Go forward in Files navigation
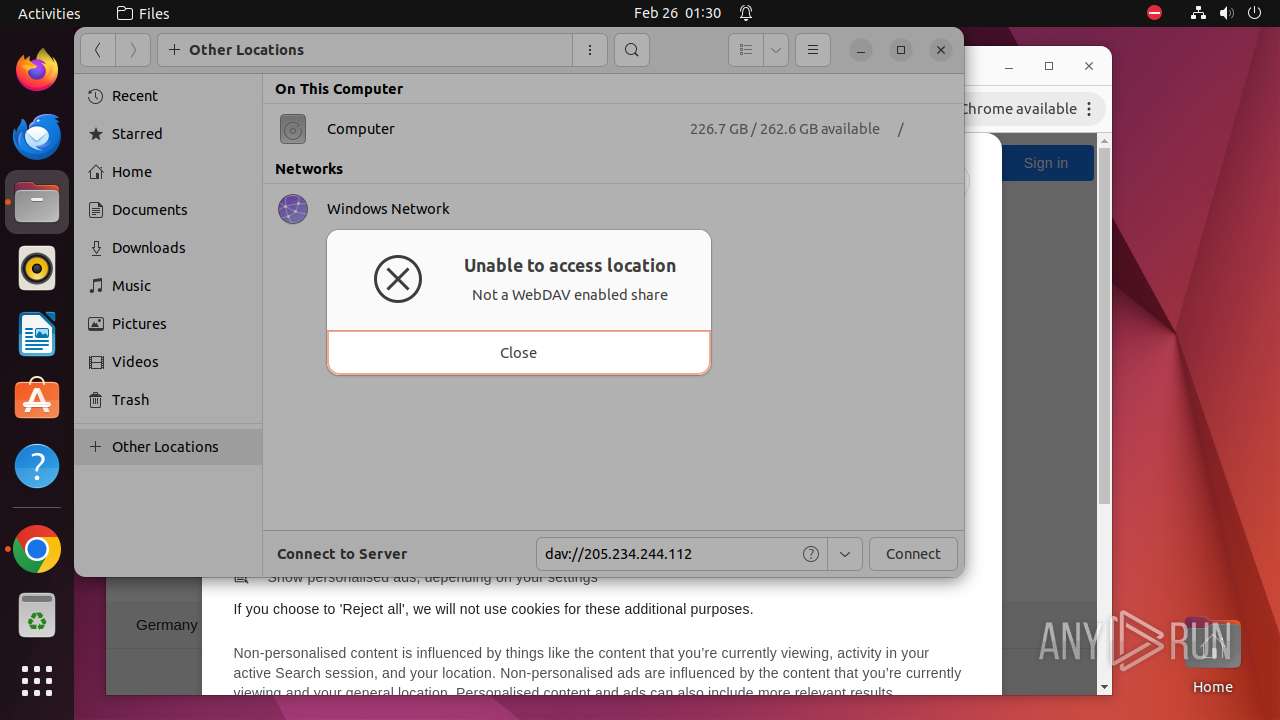 (133, 50)
